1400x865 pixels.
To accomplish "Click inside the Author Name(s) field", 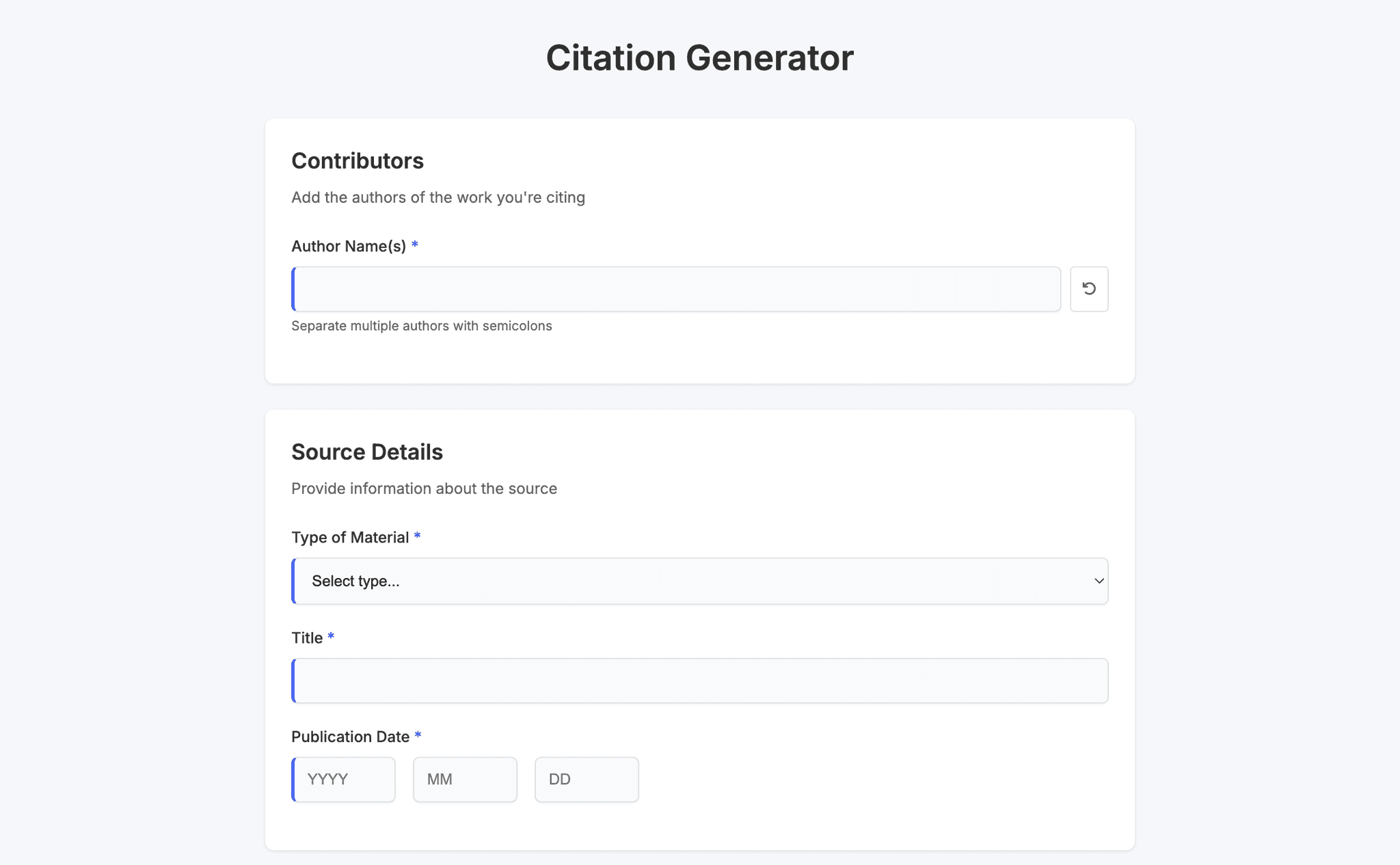I will (x=677, y=289).
